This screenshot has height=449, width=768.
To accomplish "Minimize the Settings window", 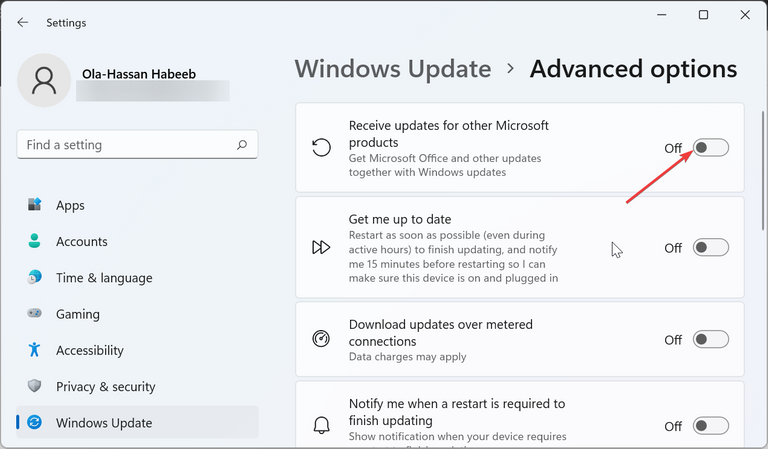I will [662, 15].
